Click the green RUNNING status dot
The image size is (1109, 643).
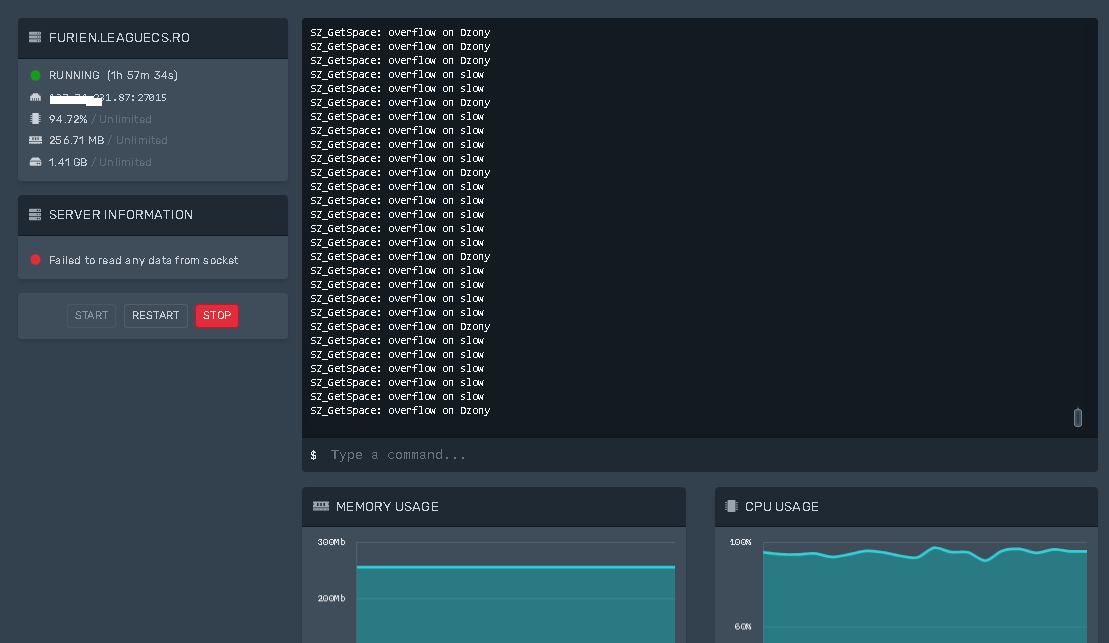pos(35,75)
